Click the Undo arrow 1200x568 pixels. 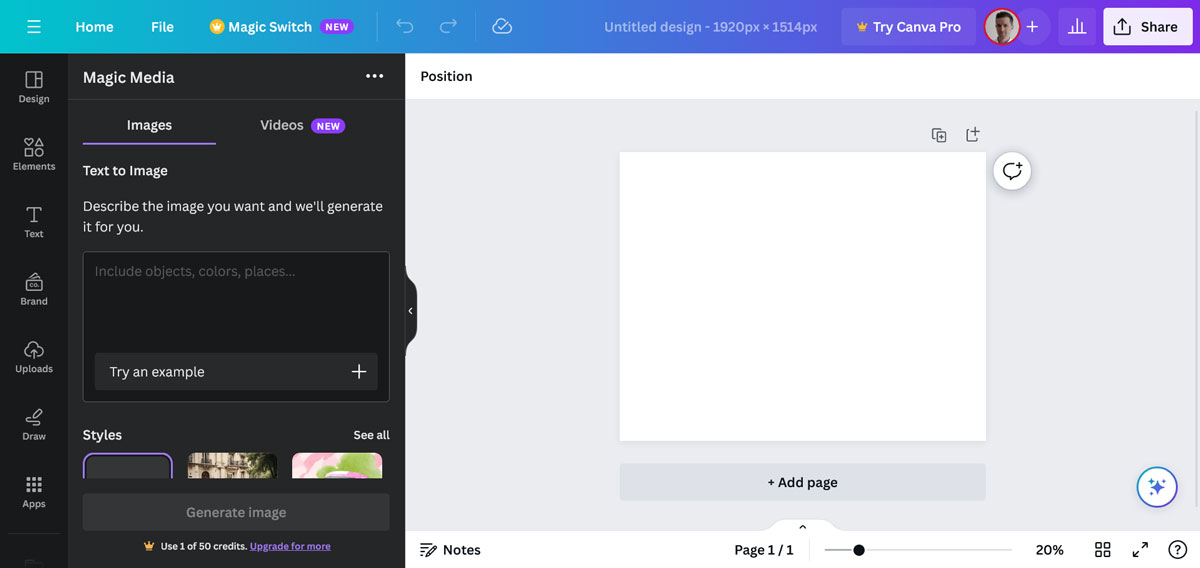tap(405, 27)
